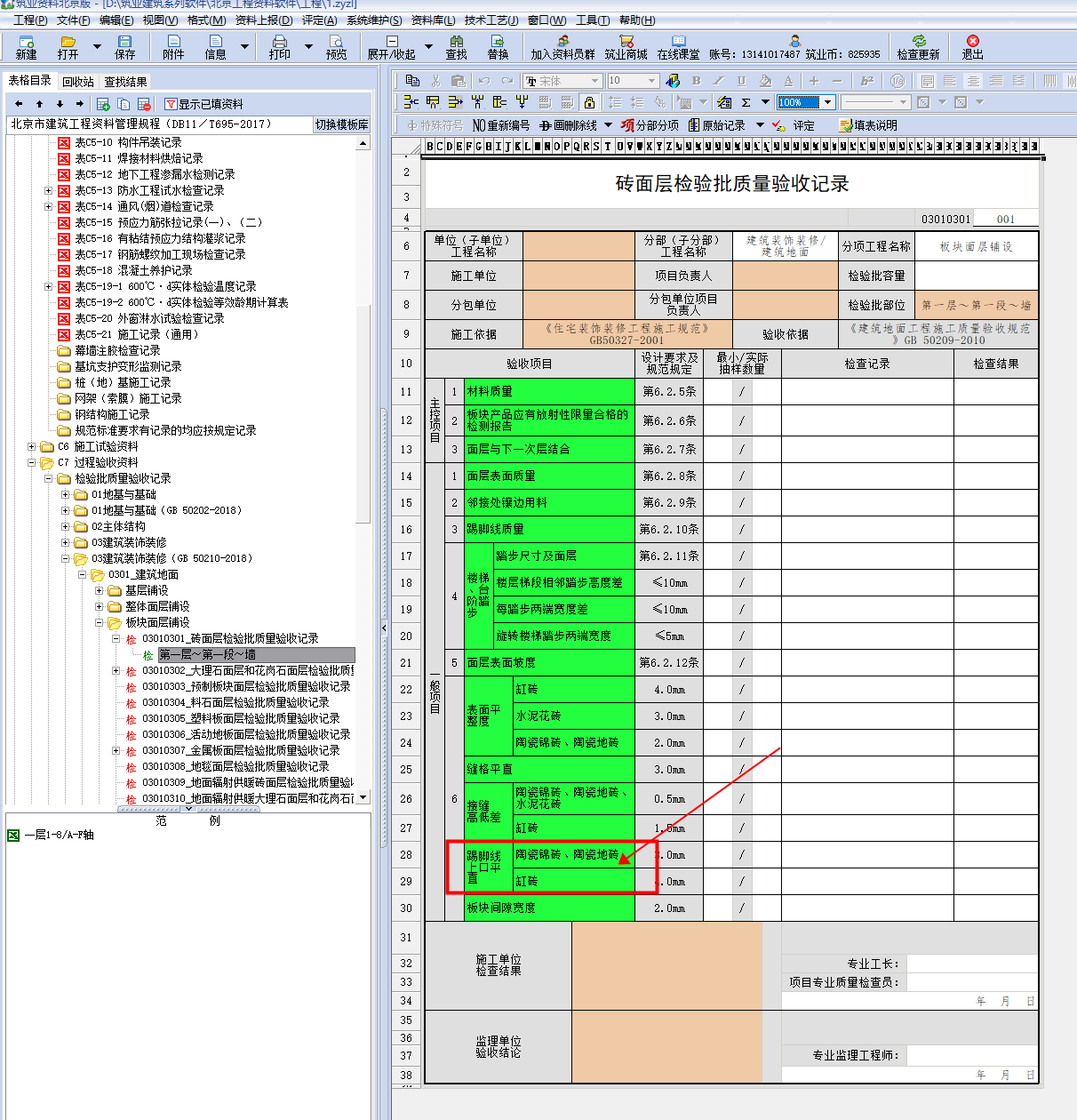The image size is (1077, 1120).
Task: Expand the 02主体结构 folder
Action: [65, 526]
